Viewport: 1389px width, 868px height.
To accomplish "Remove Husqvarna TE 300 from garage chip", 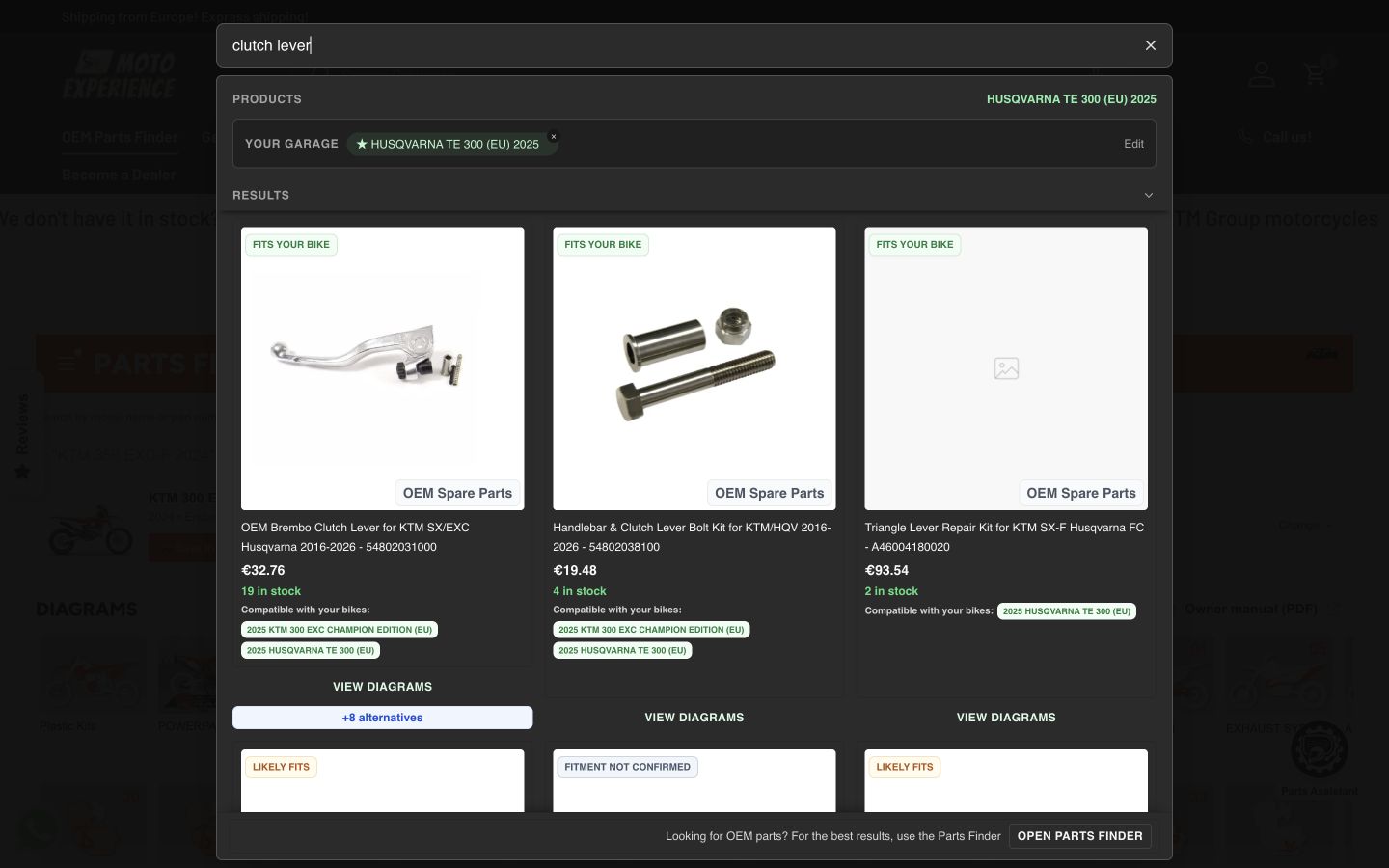I will click(x=554, y=137).
